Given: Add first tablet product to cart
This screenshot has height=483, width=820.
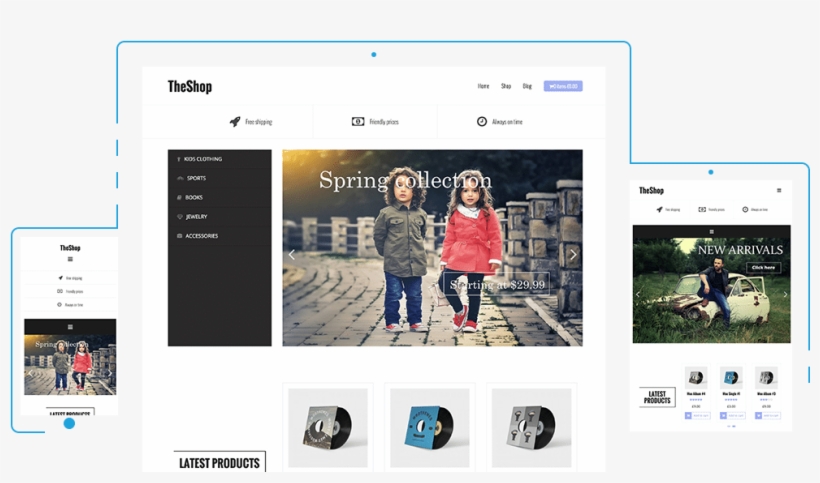Looking at the screenshot, I should tap(697, 416).
